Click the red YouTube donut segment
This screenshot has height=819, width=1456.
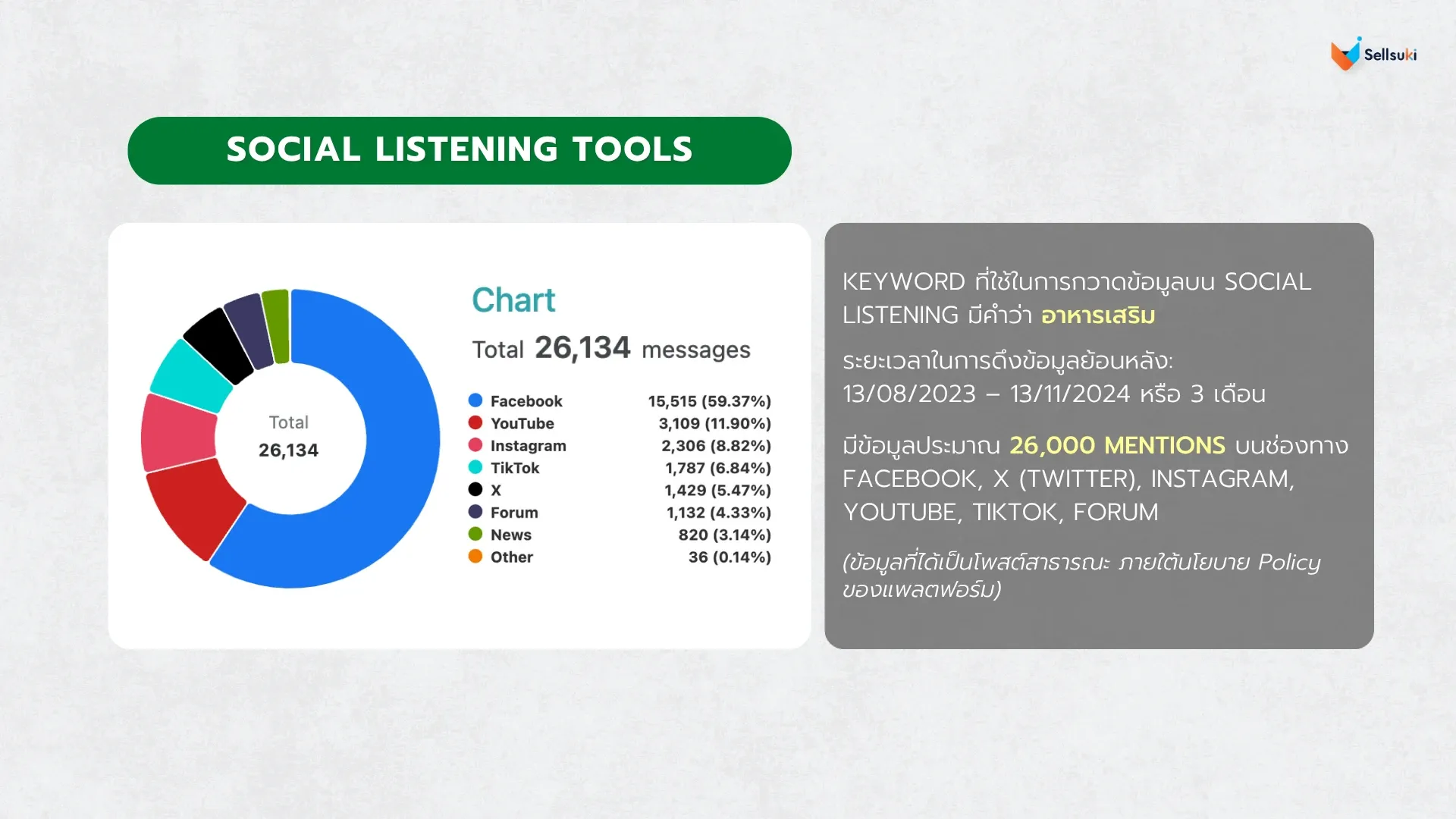(193, 504)
